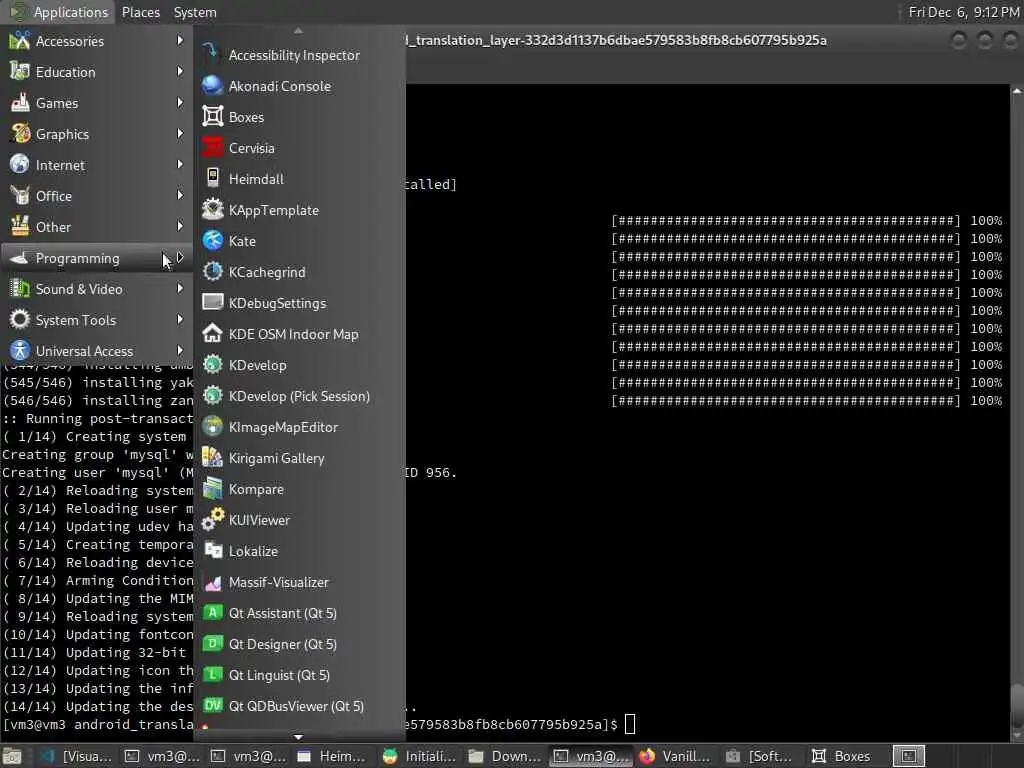The height and width of the screenshot is (768, 1024).
Task: Launch KDE OSM Indoor Map icon
Action: pyautogui.click(x=212, y=334)
